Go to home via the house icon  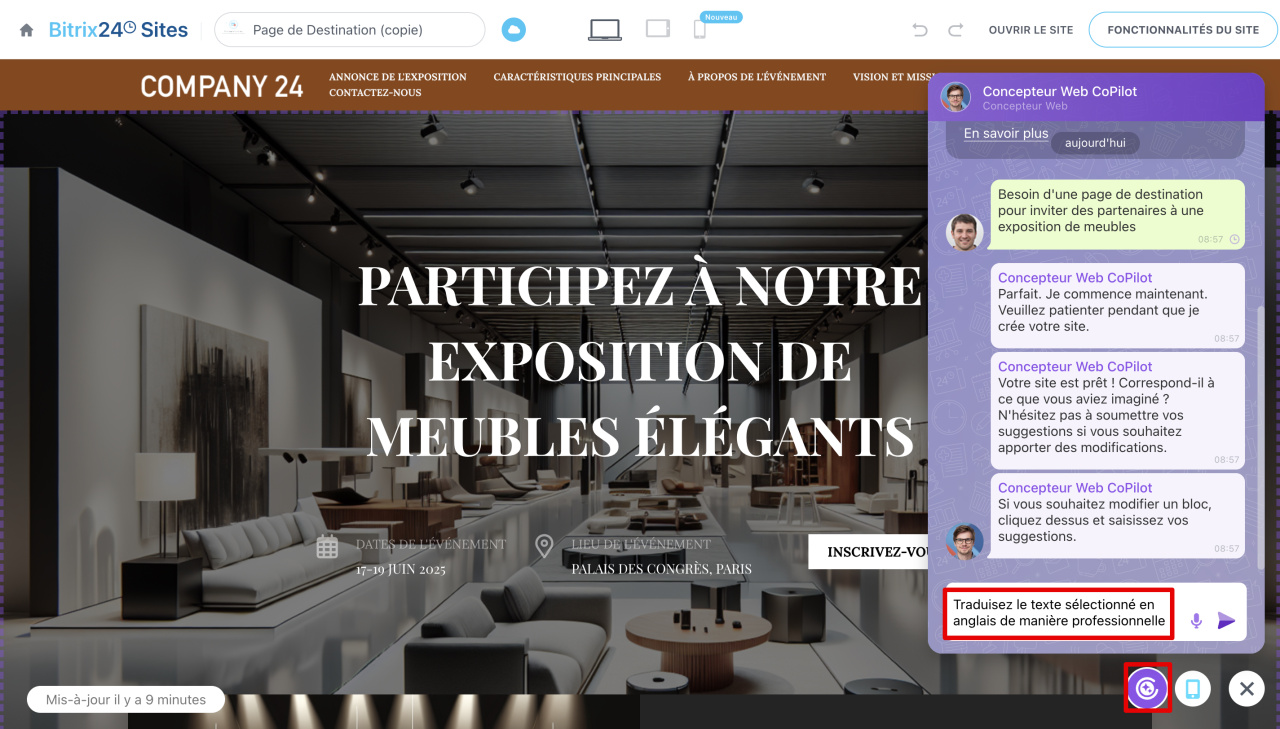(26, 30)
